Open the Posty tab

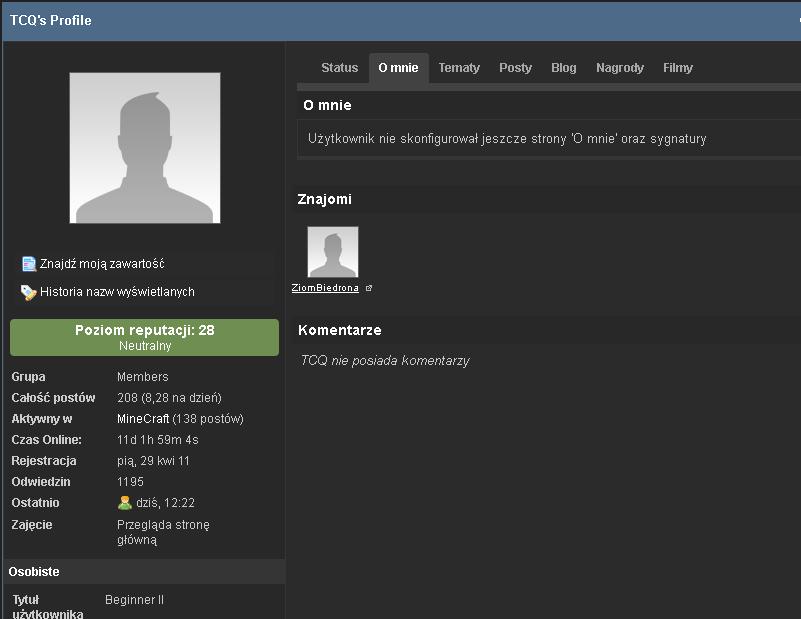(x=515, y=68)
